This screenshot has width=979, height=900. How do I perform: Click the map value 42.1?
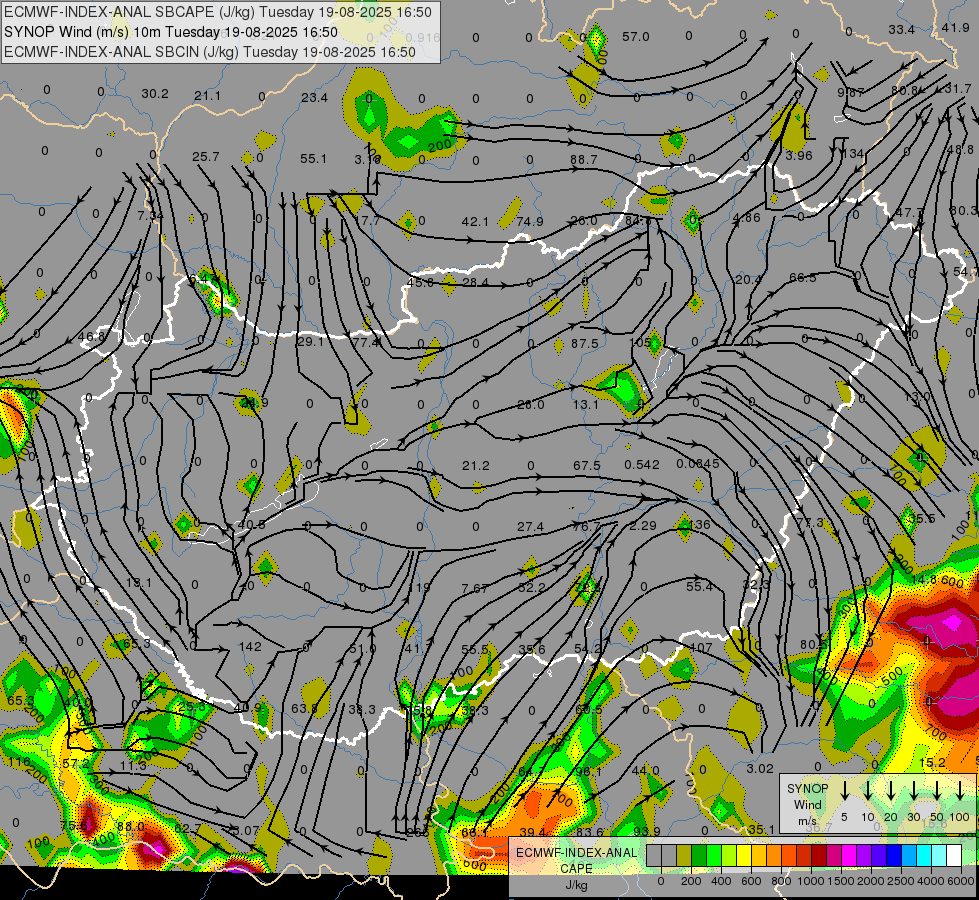[x=475, y=222]
